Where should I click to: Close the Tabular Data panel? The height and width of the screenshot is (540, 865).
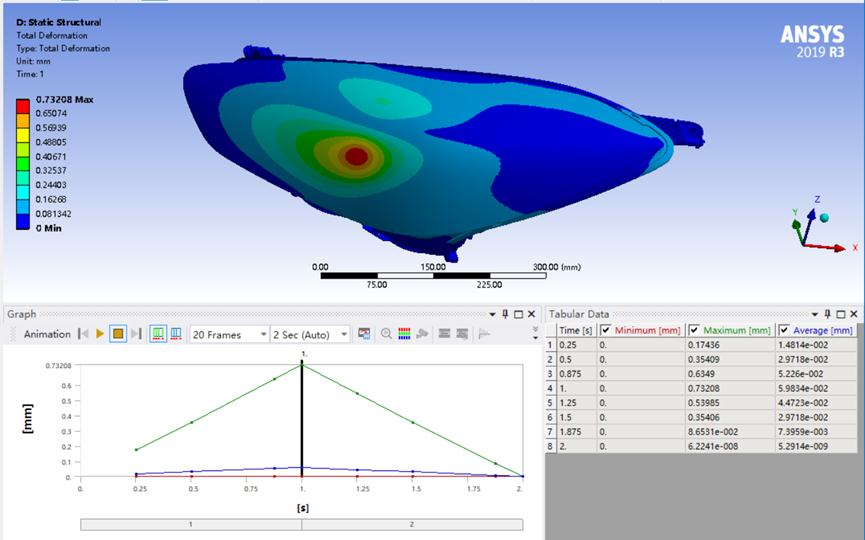(854, 314)
